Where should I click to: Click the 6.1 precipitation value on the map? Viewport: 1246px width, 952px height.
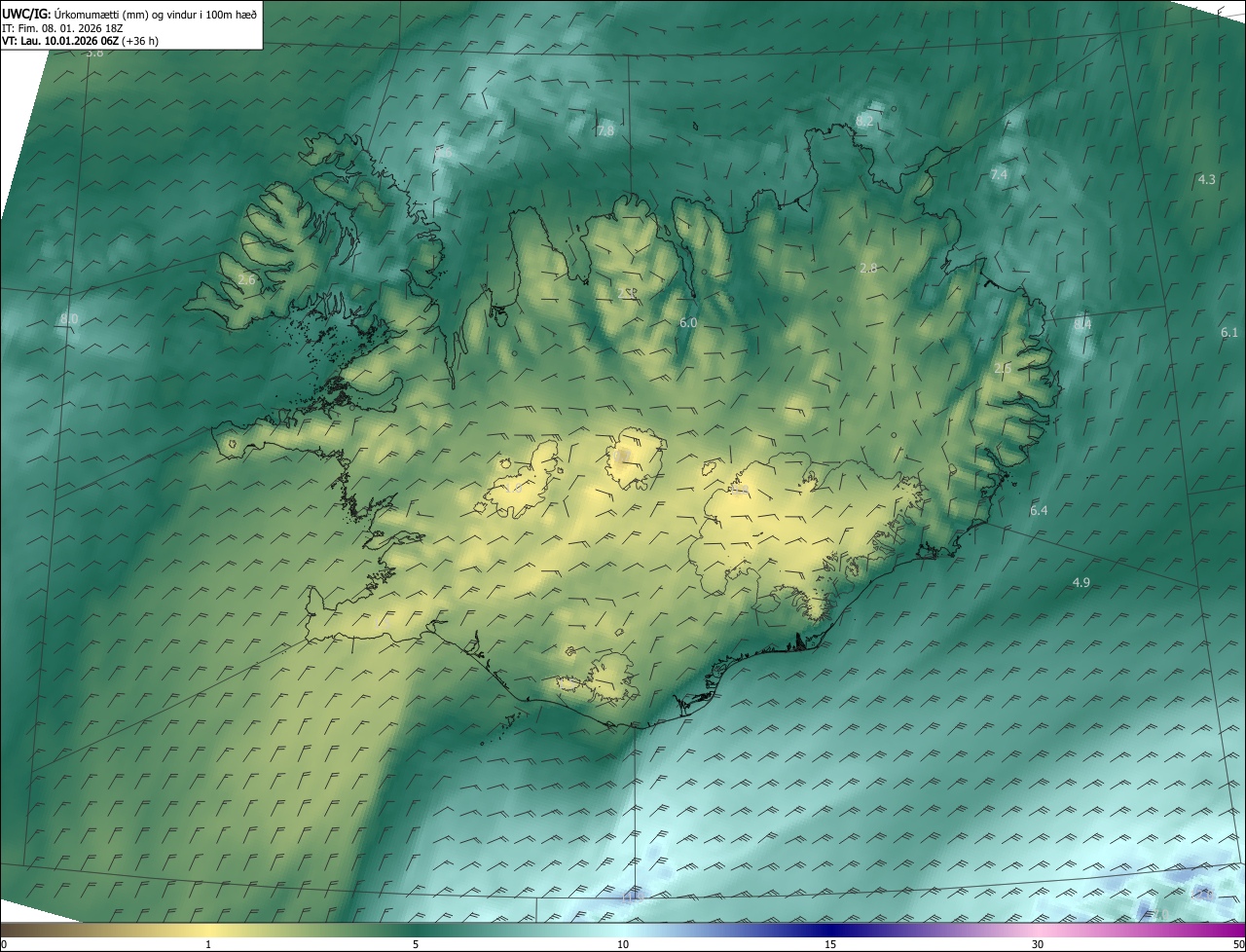[1229, 333]
